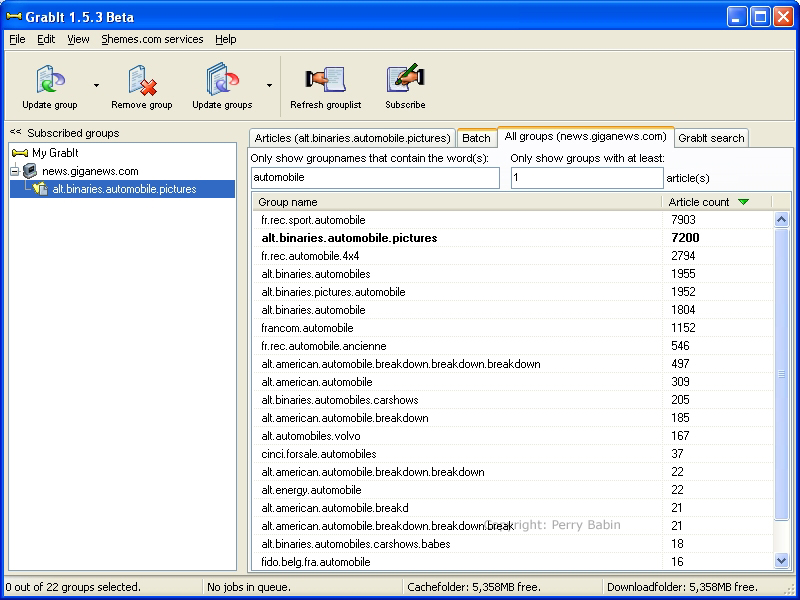This screenshot has width=800, height=600.
Task: Click the Remove group icon
Action: click(142, 80)
